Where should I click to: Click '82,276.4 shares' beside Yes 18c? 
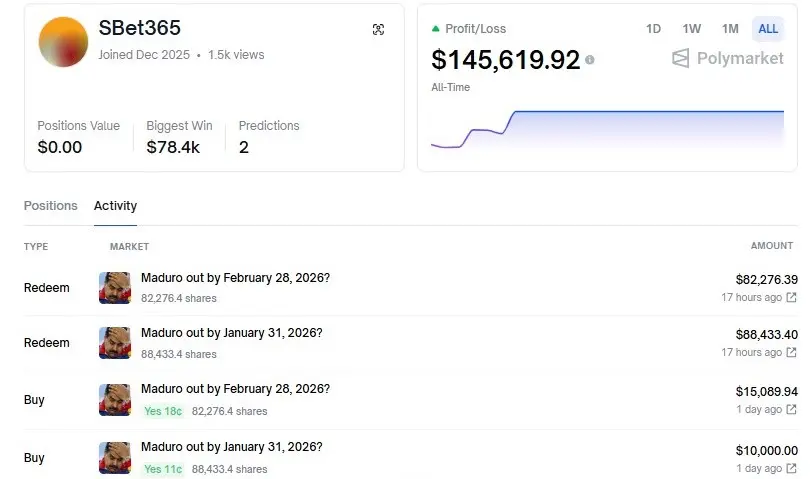[229, 411]
